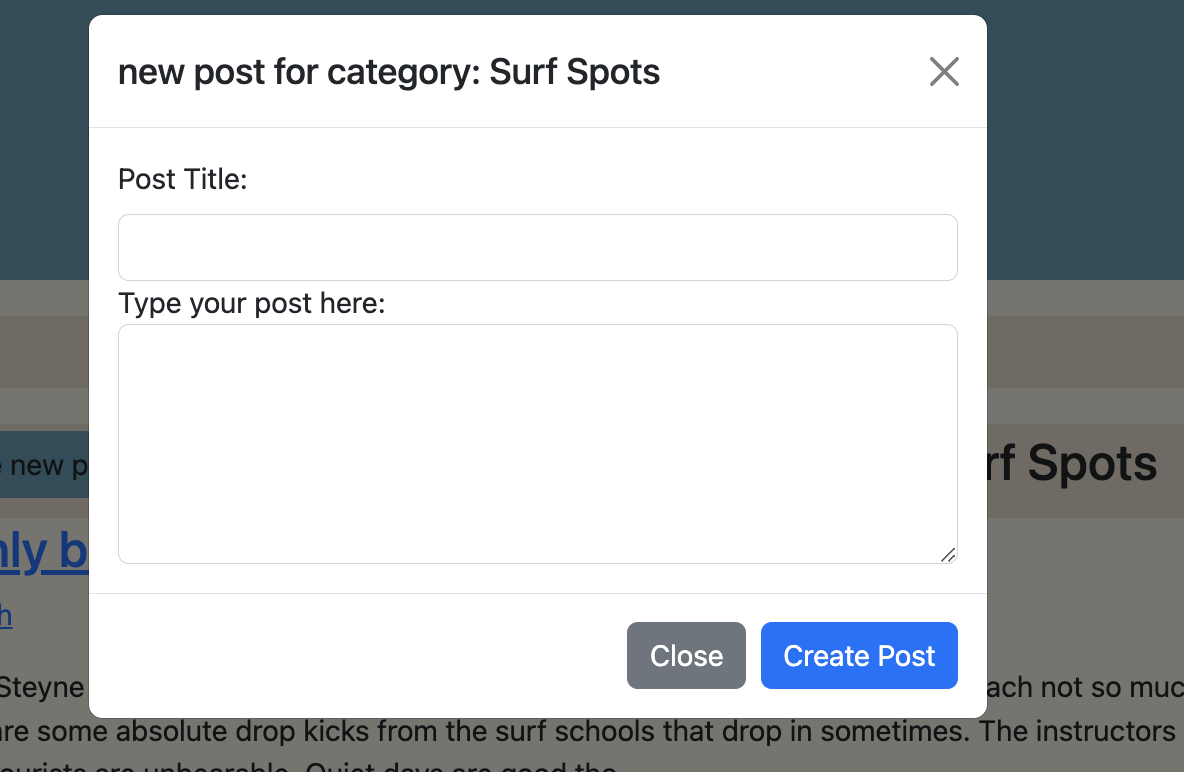
Task: Open the underlined post title link behind the dialog
Action: point(44,552)
